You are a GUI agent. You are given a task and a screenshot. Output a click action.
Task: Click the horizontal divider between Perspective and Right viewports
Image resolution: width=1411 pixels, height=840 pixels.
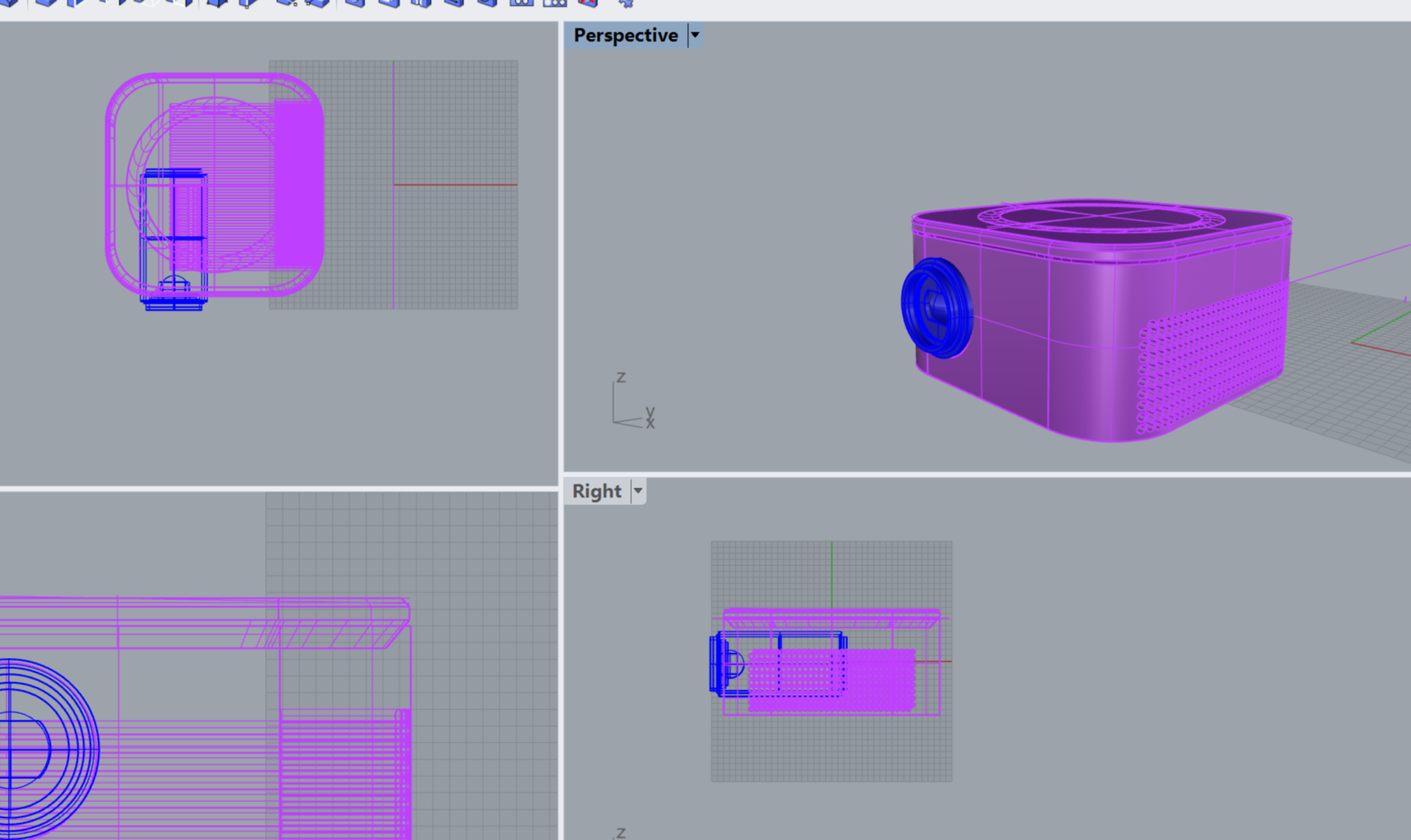coord(986,474)
